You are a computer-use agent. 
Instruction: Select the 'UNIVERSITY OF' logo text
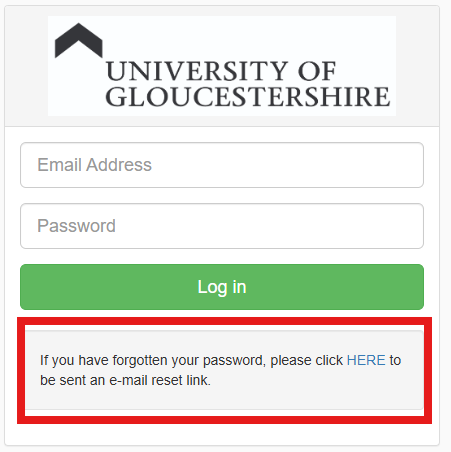[x=221, y=71]
